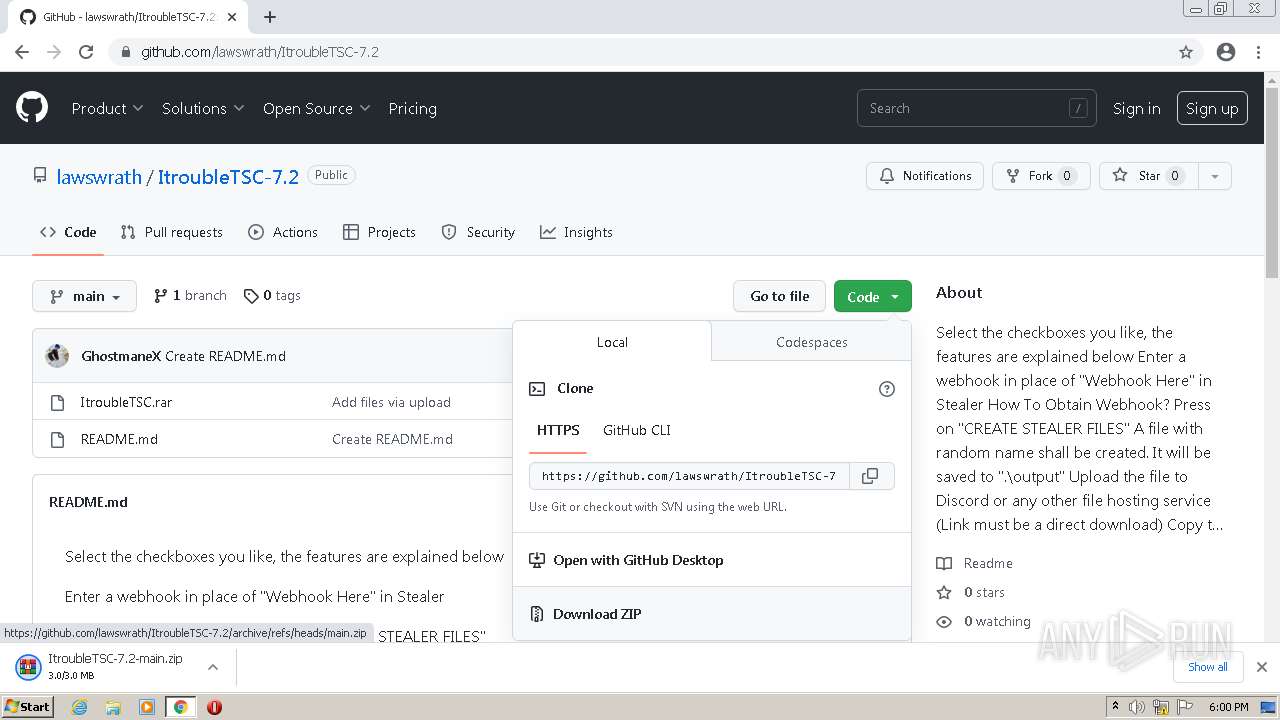Toggle the green Code dropdown
The image size is (1280, 720).
pos(873,296)
